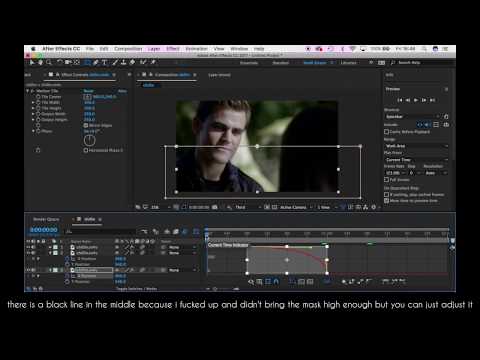Image resolution: width=480 pixels, height=360 pixels.
Task: Click the current timecode field in timeline
Action: [44, 230]
